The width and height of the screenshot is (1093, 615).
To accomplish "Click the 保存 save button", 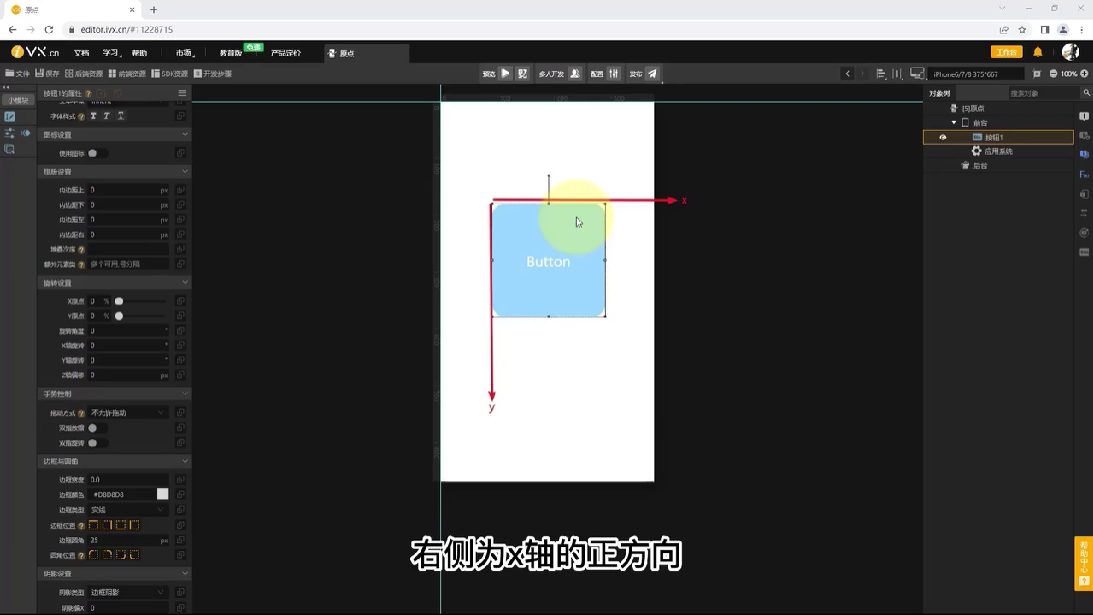I will pos(47,73).
